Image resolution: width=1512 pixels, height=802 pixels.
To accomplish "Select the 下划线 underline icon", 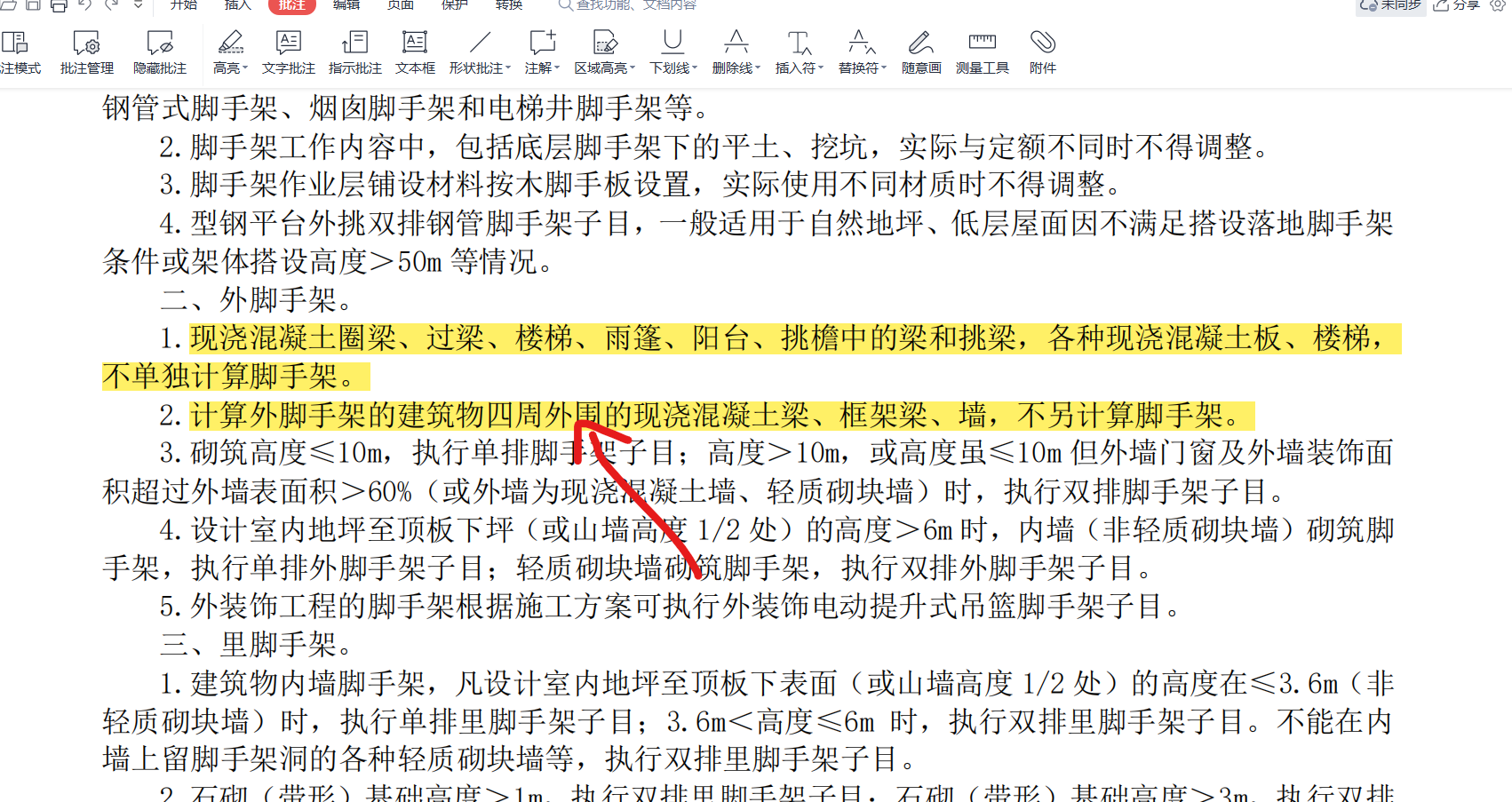I will (x=672, y=42).
